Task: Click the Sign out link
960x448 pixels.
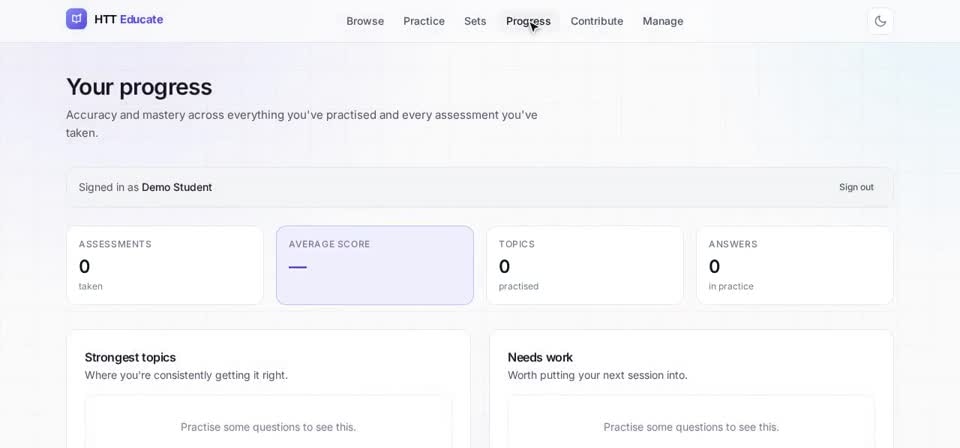Action: 856,187
